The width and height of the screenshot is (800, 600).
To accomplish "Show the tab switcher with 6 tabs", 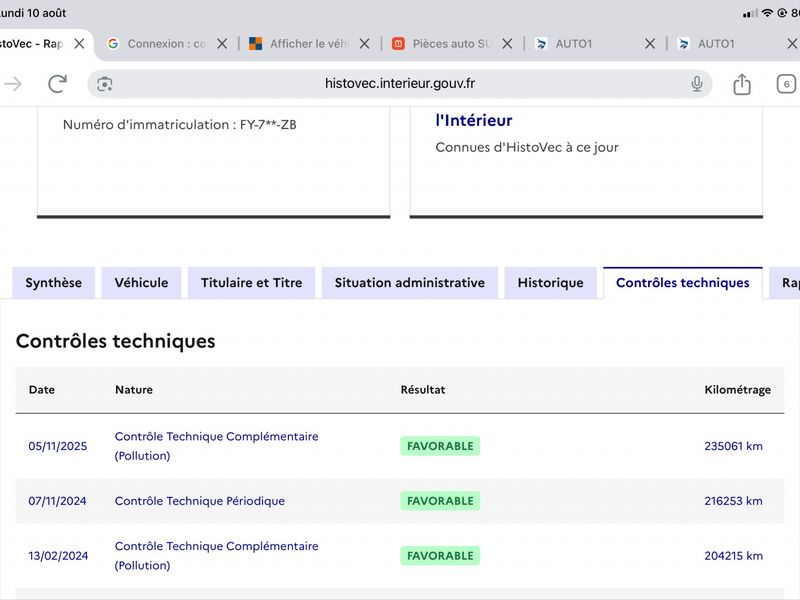I will click(786, 84).
